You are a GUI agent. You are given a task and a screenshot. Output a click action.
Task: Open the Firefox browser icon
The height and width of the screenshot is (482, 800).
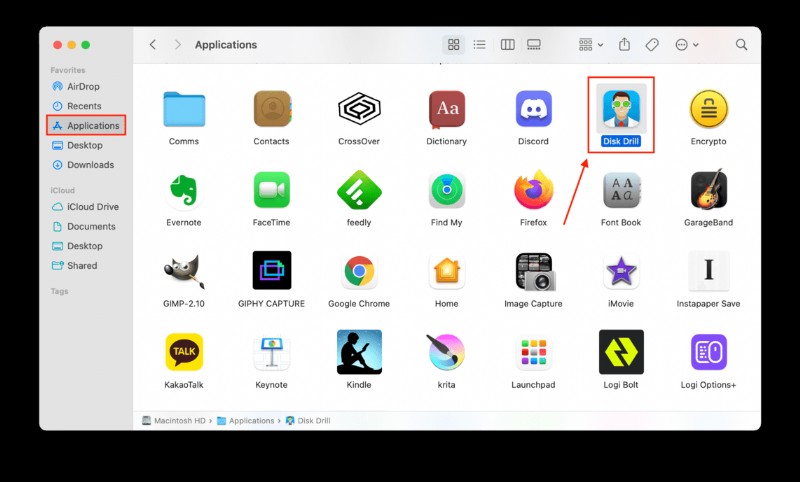pos(533,189)
